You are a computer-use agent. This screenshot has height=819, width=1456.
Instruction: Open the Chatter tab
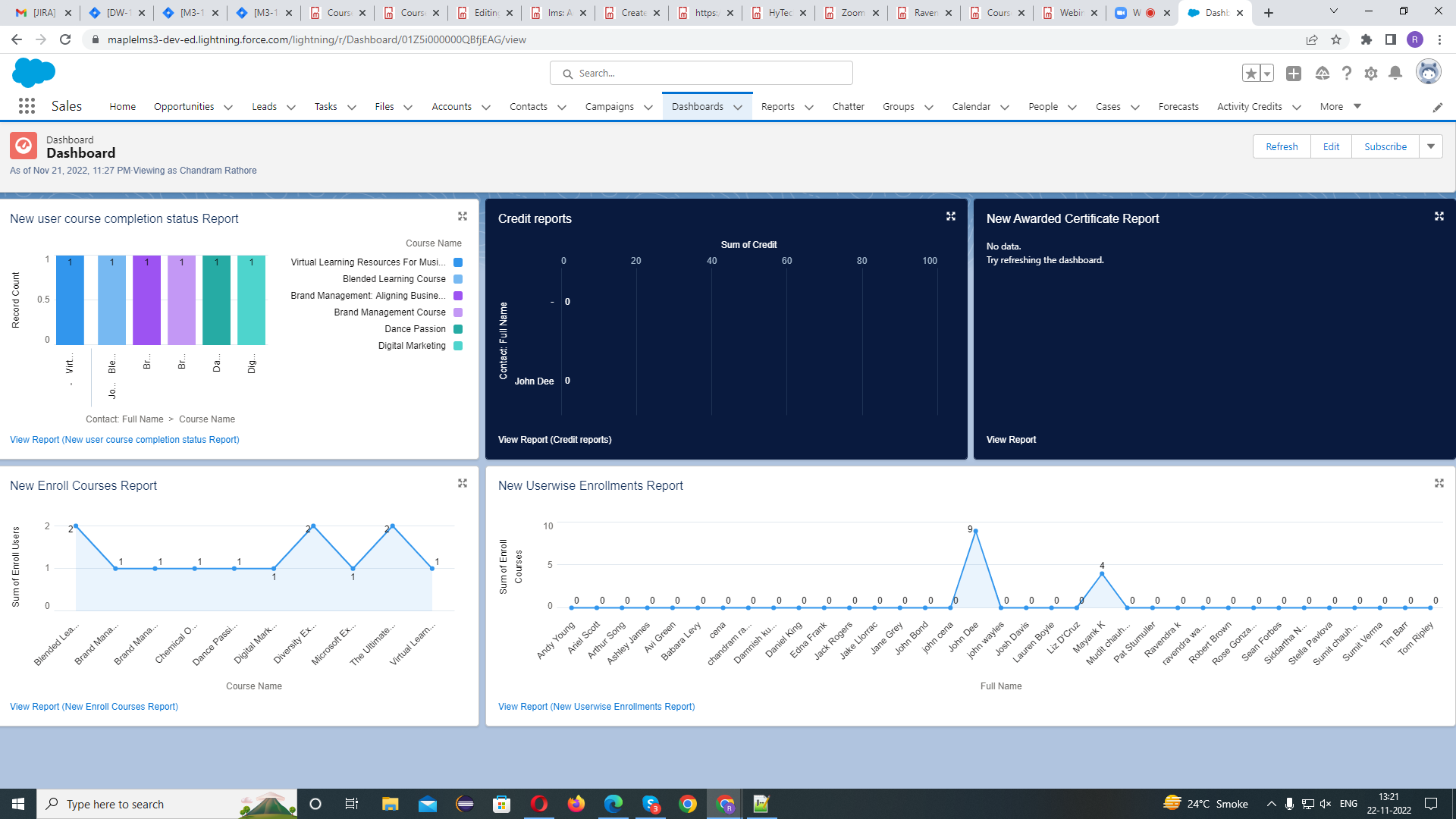point(848,107)
